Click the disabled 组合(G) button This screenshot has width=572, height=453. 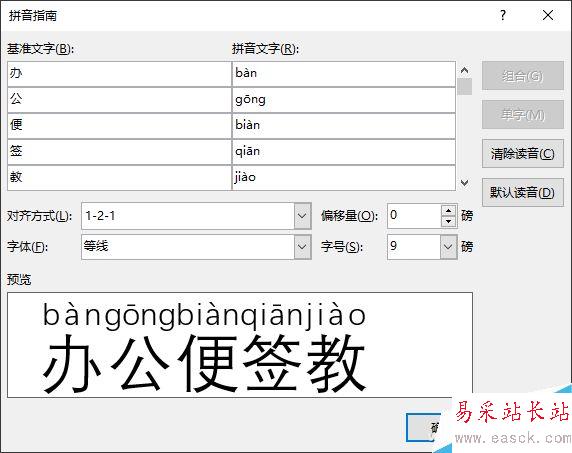coord(522,76)
